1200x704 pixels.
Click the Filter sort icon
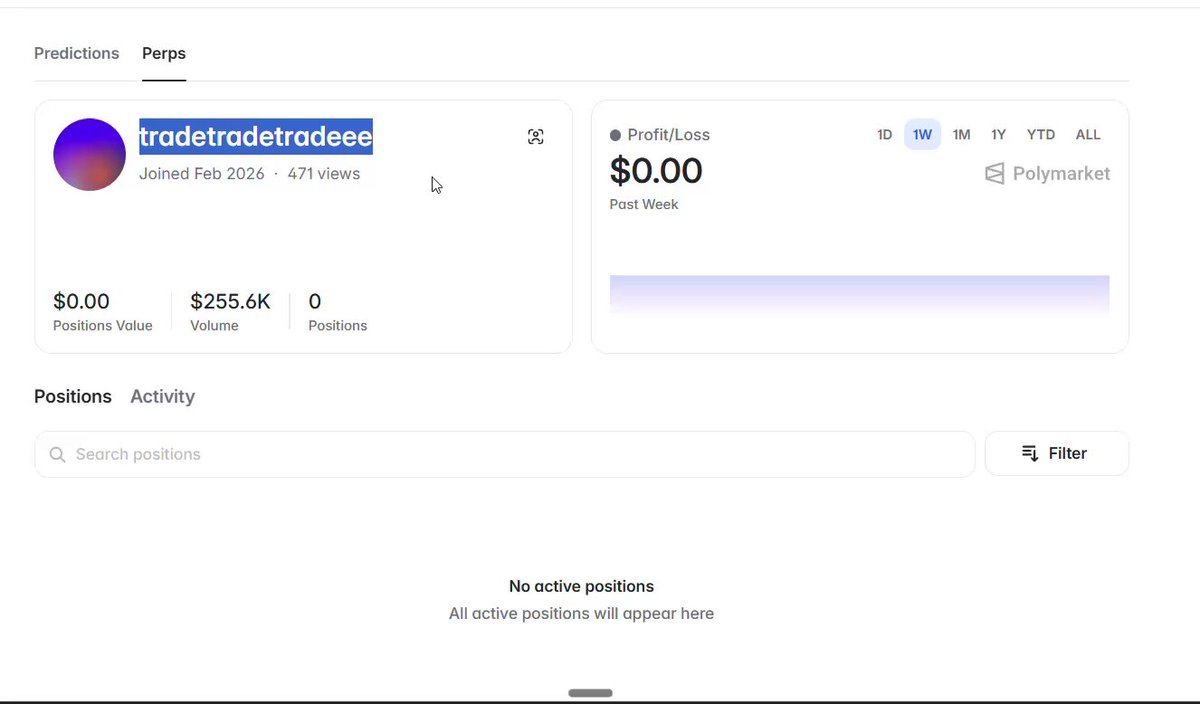click(x=1030, y=454)
